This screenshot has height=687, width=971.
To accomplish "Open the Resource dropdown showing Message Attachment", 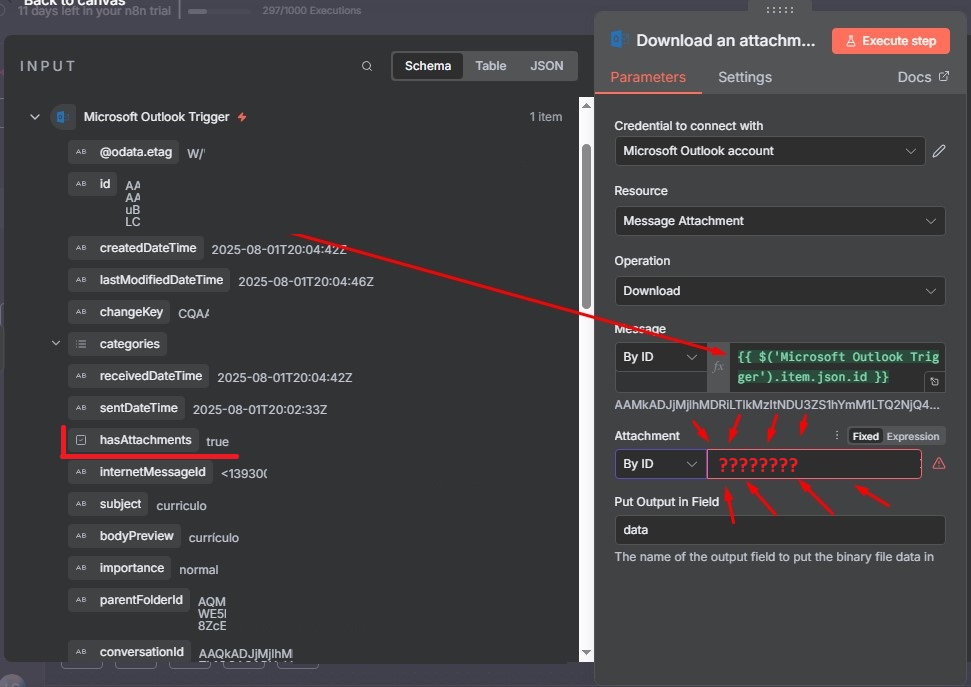I will coord(780,221).
